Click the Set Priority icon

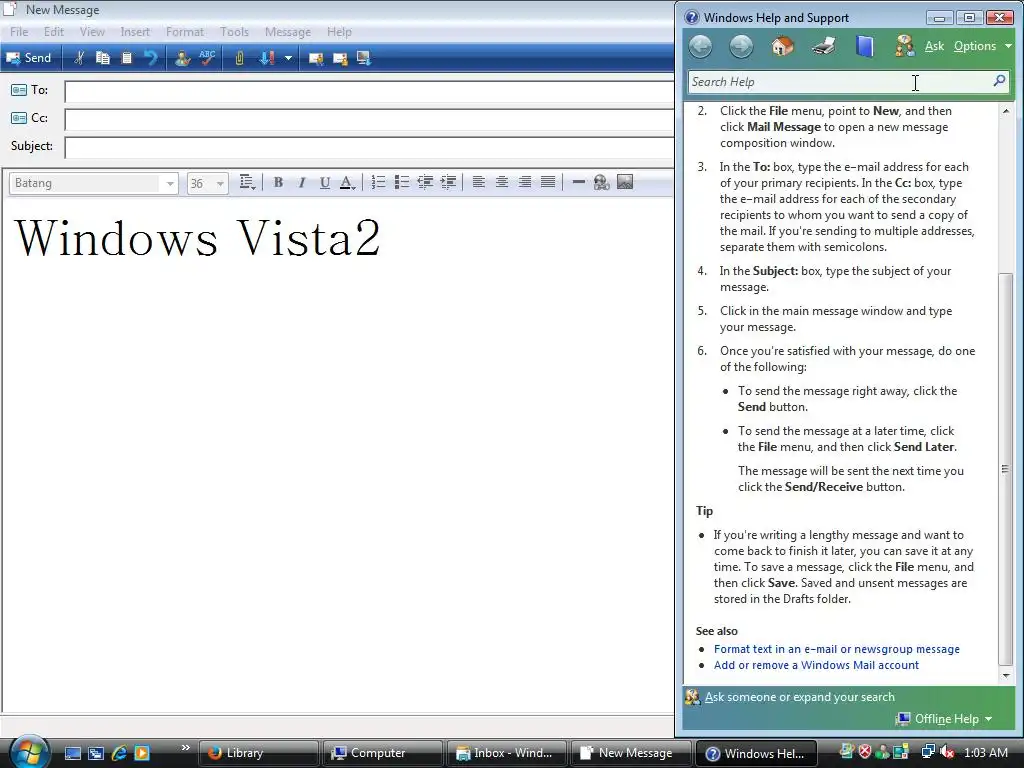pos(267,58)
